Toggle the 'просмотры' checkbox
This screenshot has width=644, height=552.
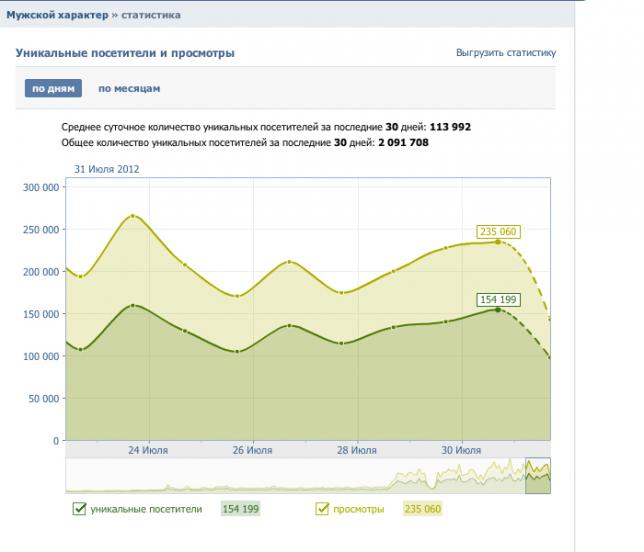[322, 509]
